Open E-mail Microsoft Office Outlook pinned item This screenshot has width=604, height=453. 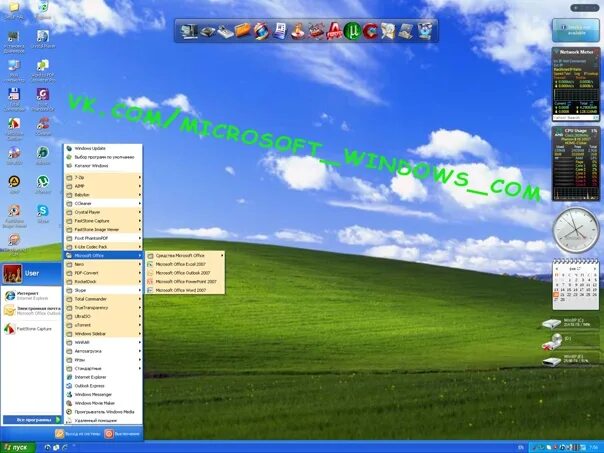(x=32, y=310)
